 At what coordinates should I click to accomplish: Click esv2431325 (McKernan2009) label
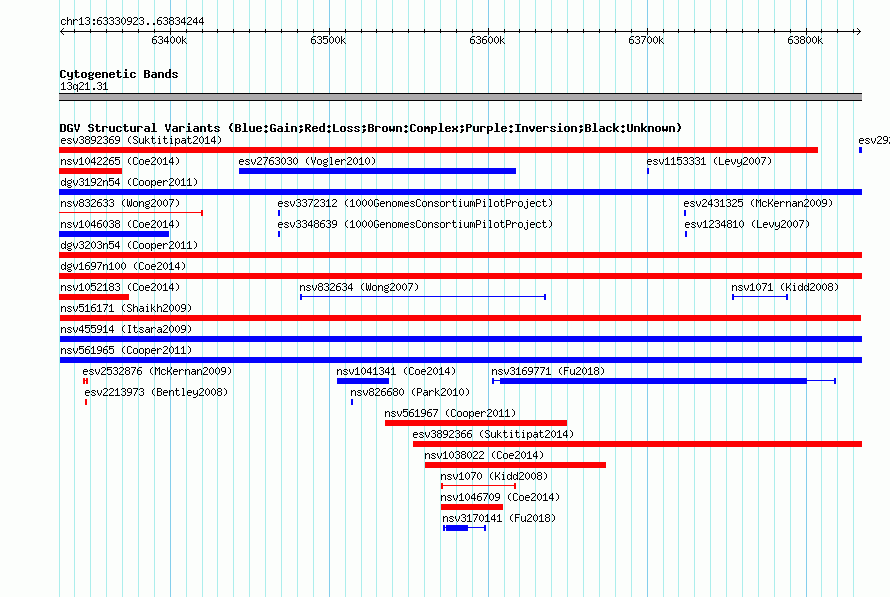(758, 203)
